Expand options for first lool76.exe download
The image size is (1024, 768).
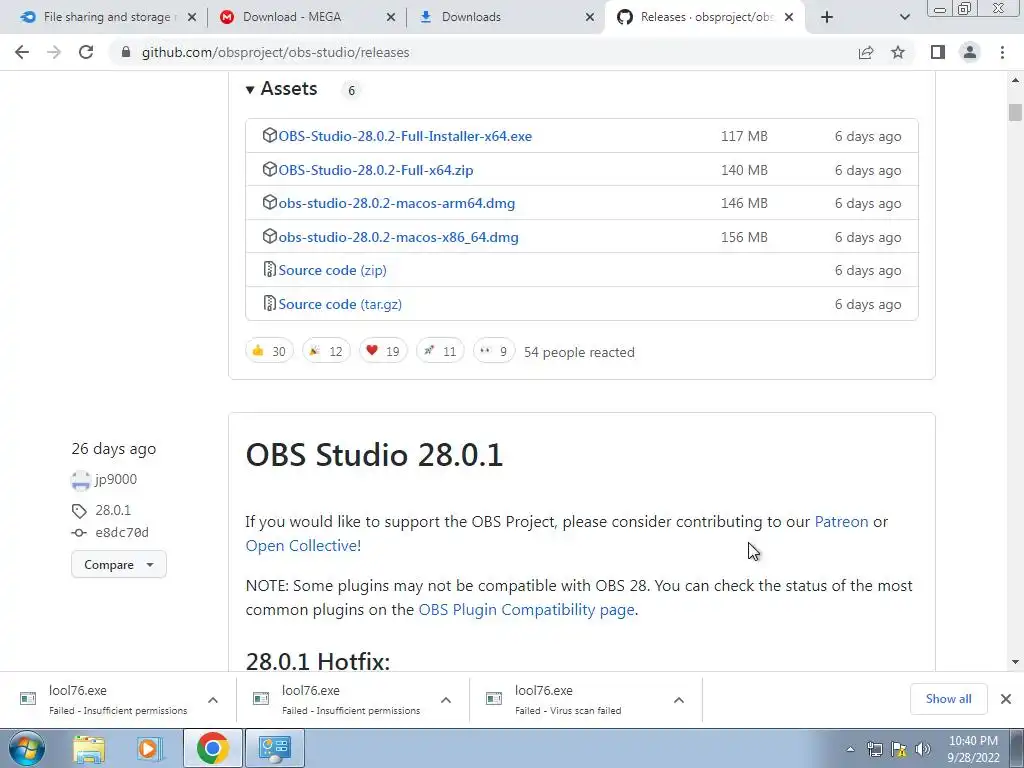213,700
